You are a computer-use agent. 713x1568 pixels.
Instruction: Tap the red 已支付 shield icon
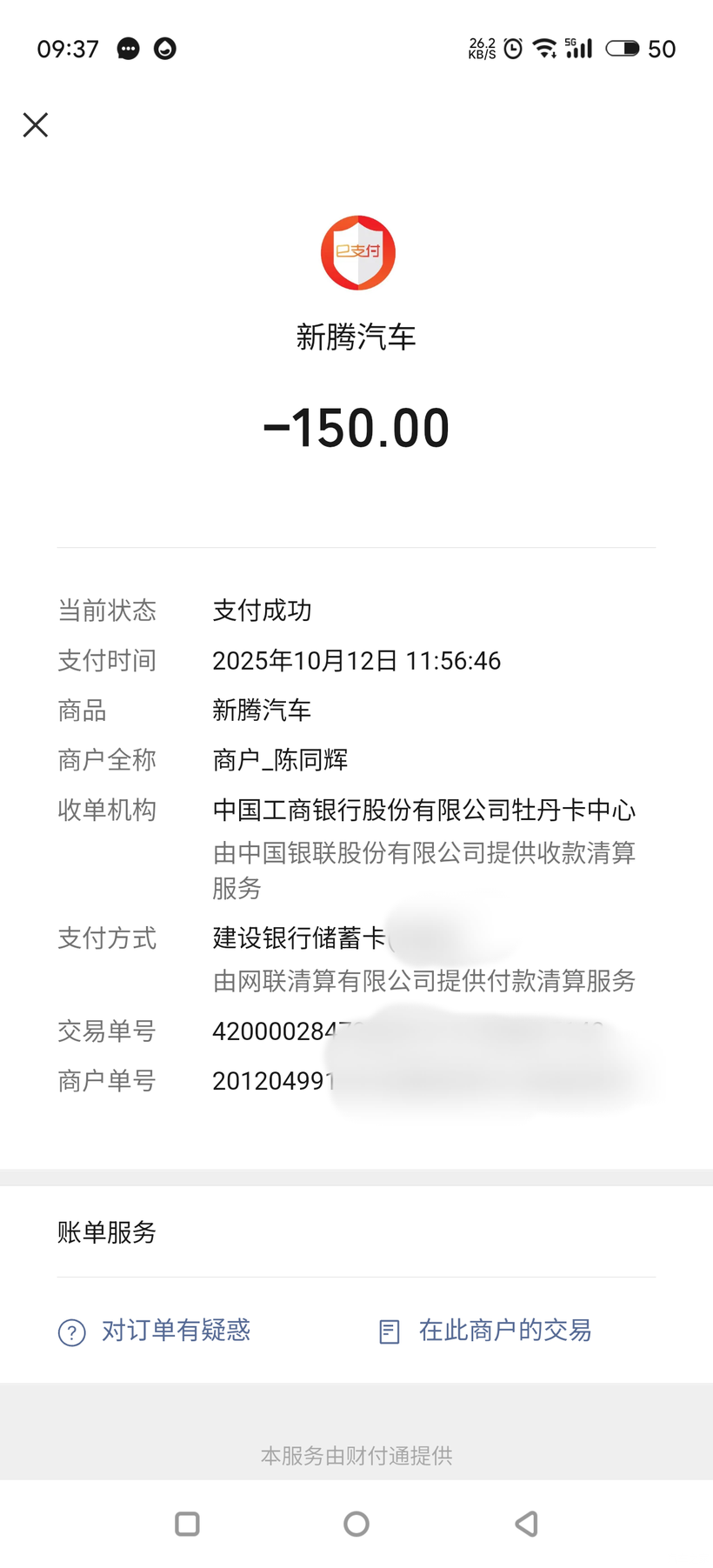357,252
